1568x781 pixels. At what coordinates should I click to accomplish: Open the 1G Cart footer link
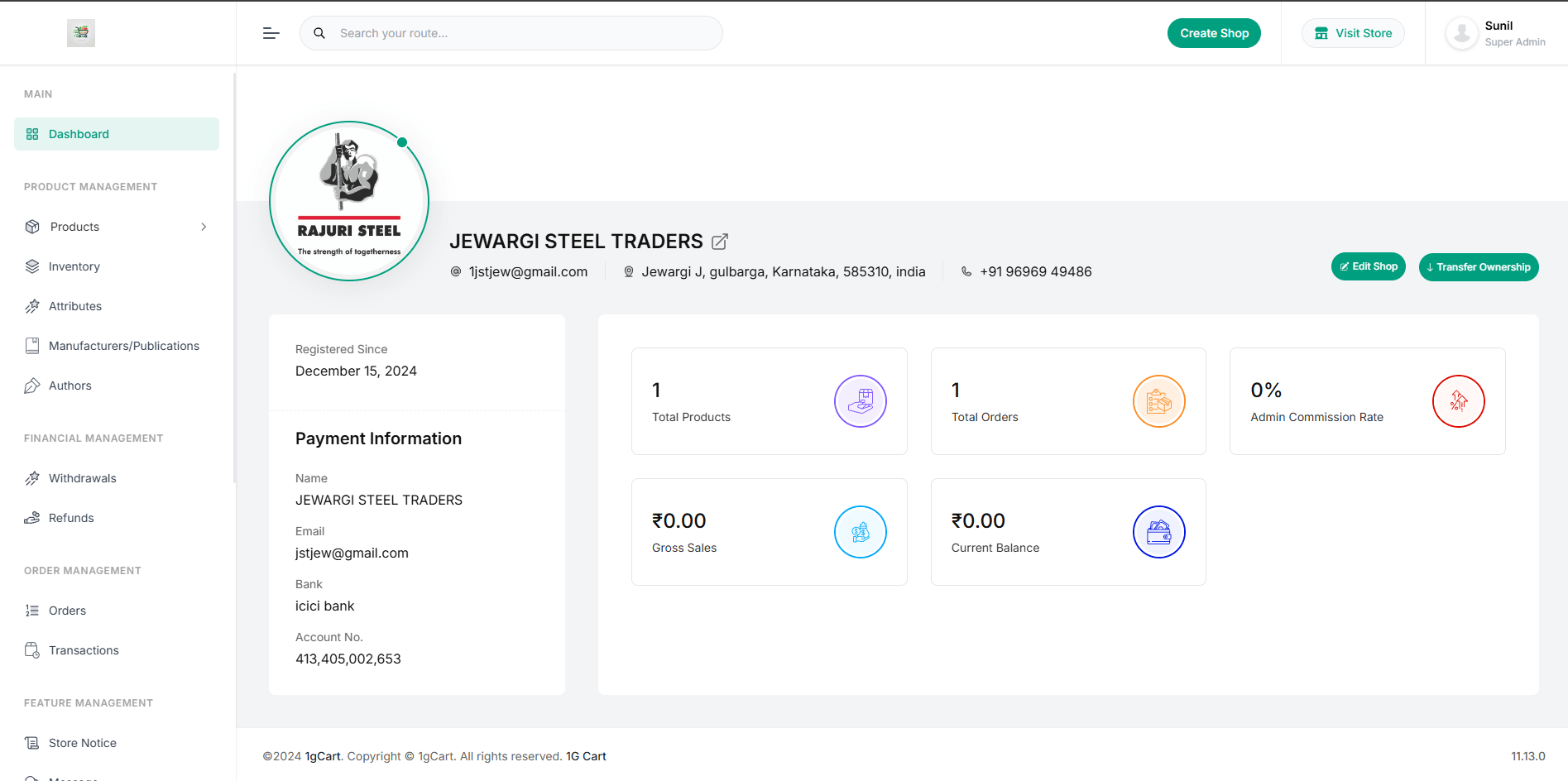point(586,756)
